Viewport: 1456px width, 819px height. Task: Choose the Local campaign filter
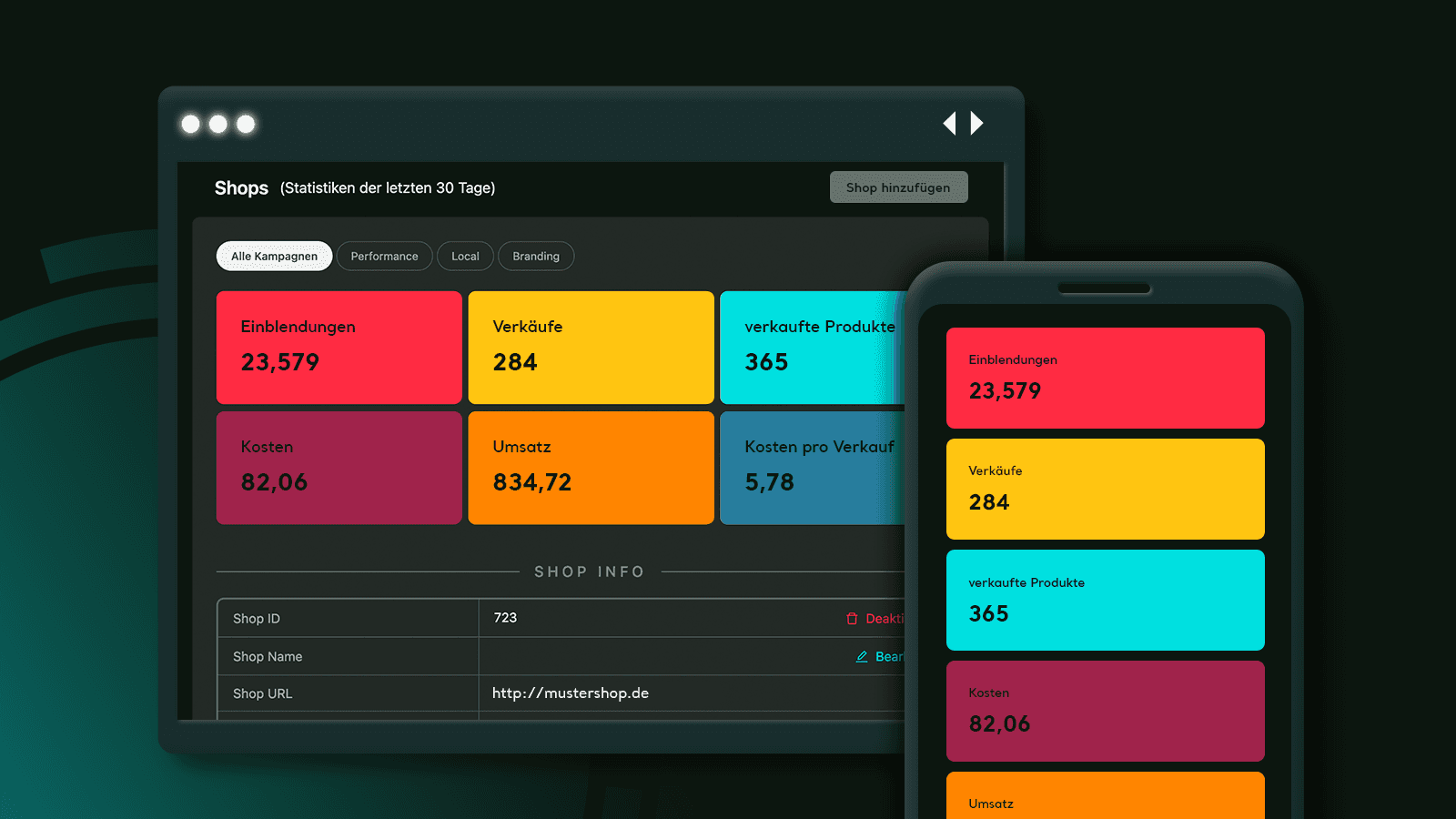(x=465, y=257)
